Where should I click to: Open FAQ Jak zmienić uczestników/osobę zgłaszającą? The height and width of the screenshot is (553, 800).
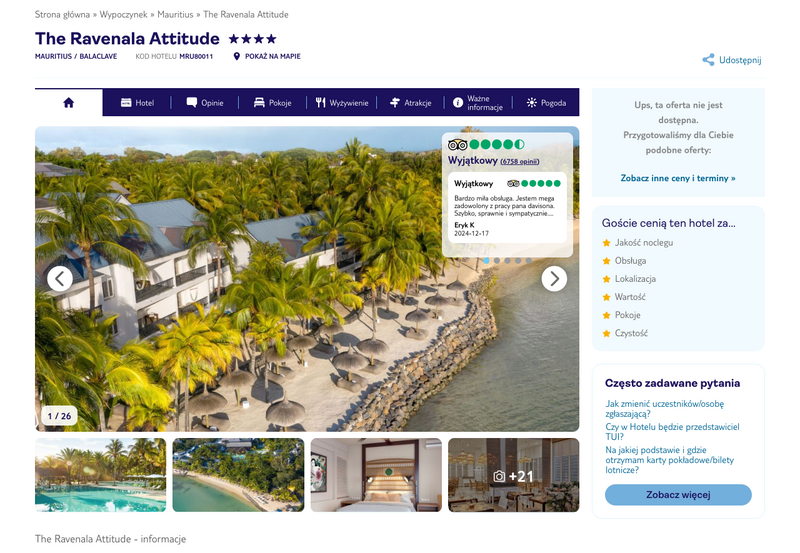664,409
